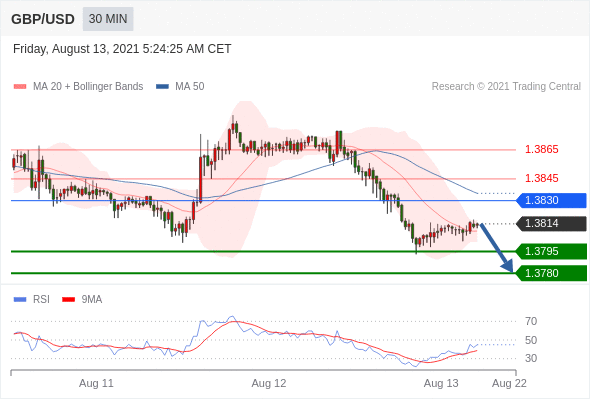Select the GBP/USD pair title
Viewport: 590px width, 400px height.
(x=43, y=19)
